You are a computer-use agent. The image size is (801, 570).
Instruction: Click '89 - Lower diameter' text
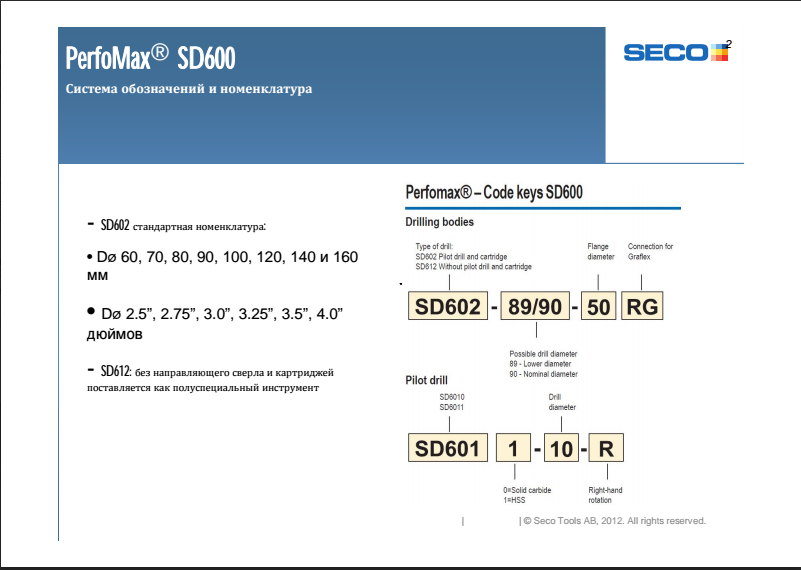pos(540,364)
